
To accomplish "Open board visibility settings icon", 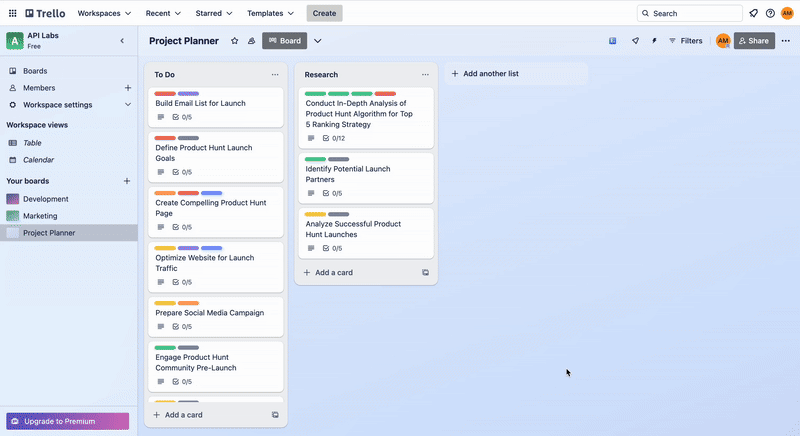I will click(x=251, y=41).
